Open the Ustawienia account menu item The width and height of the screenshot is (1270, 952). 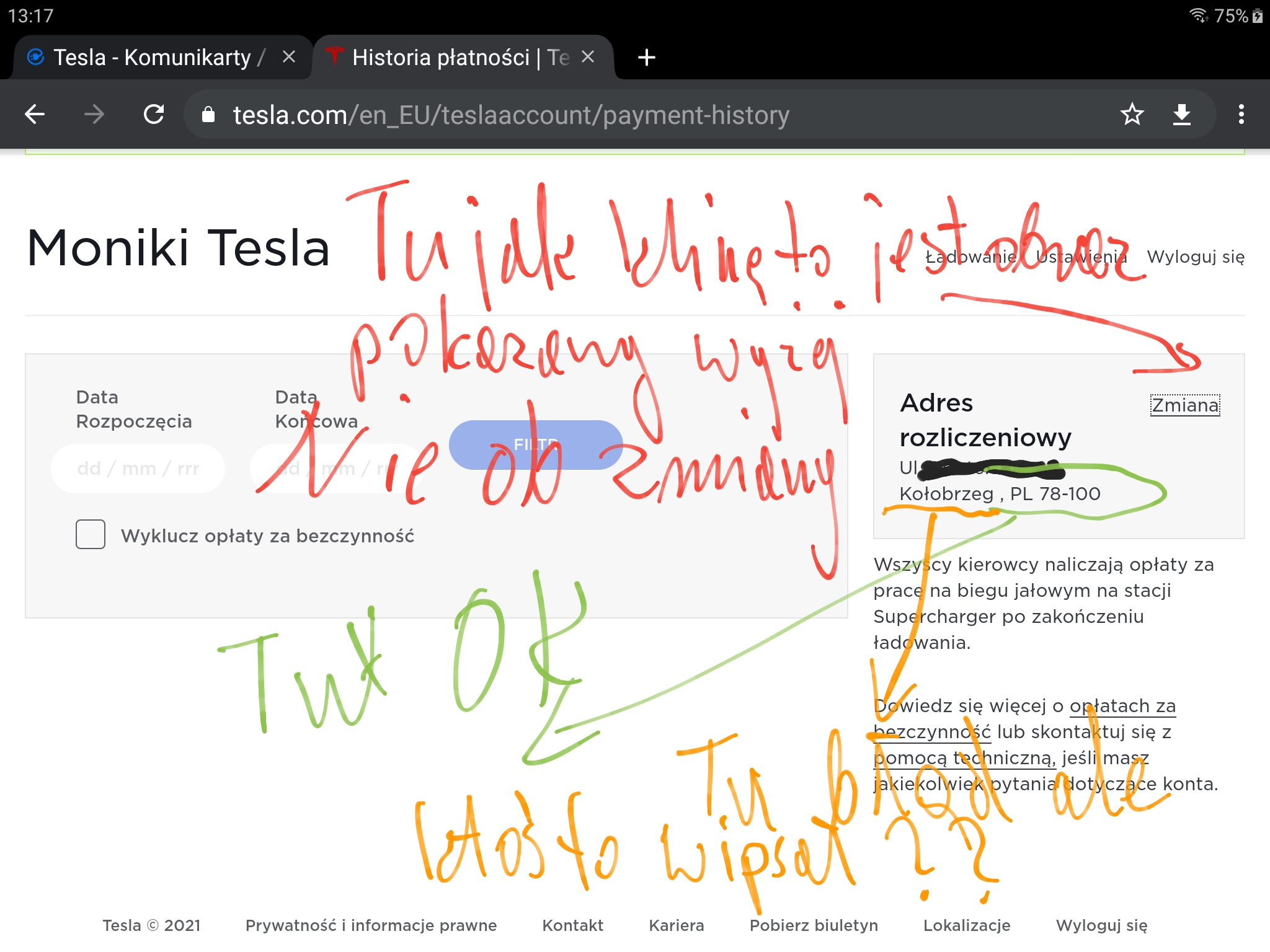[x=1081, y=257]
